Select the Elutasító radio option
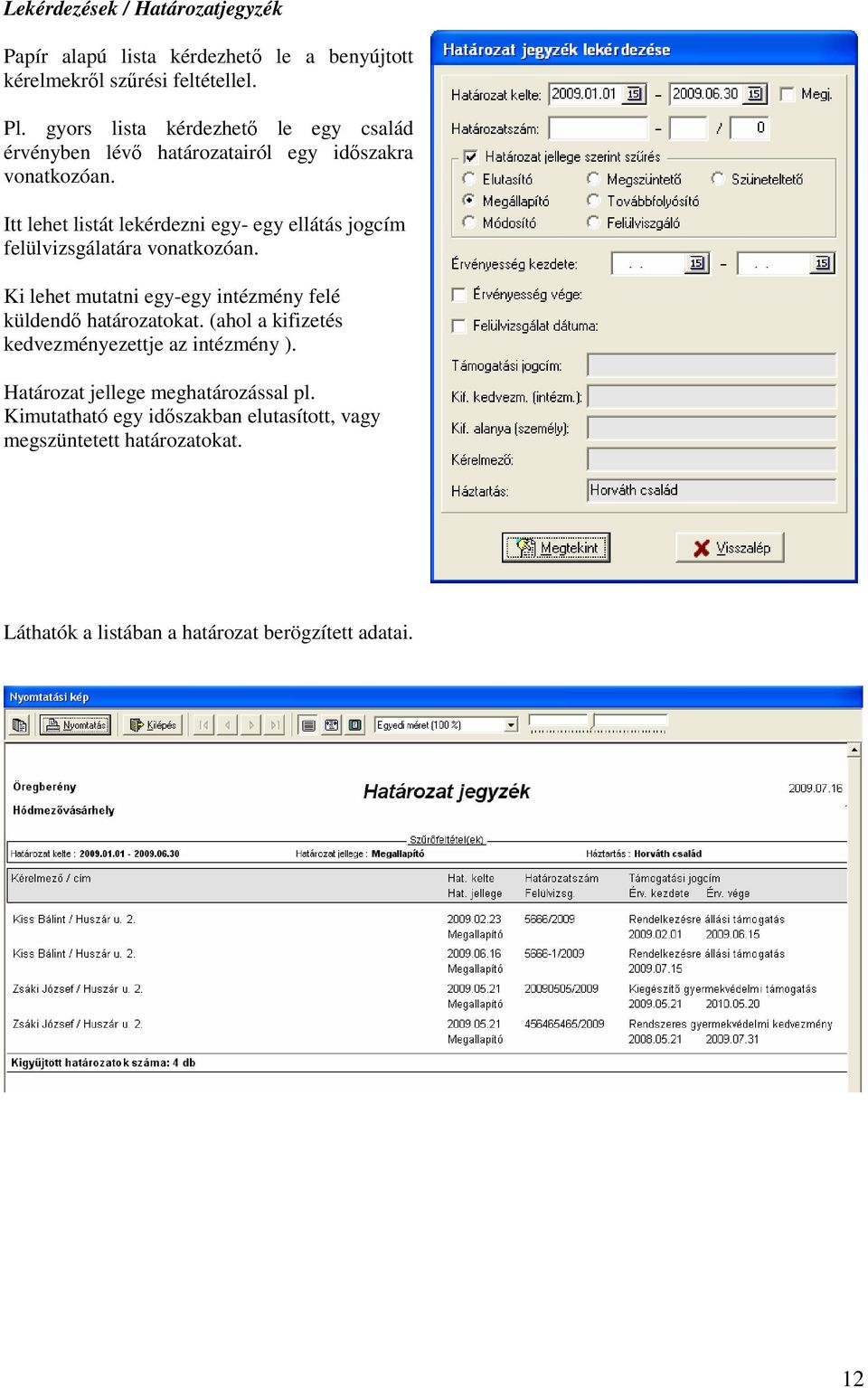868x1388 pixels. pyautogui.click(x=468, y=179)
